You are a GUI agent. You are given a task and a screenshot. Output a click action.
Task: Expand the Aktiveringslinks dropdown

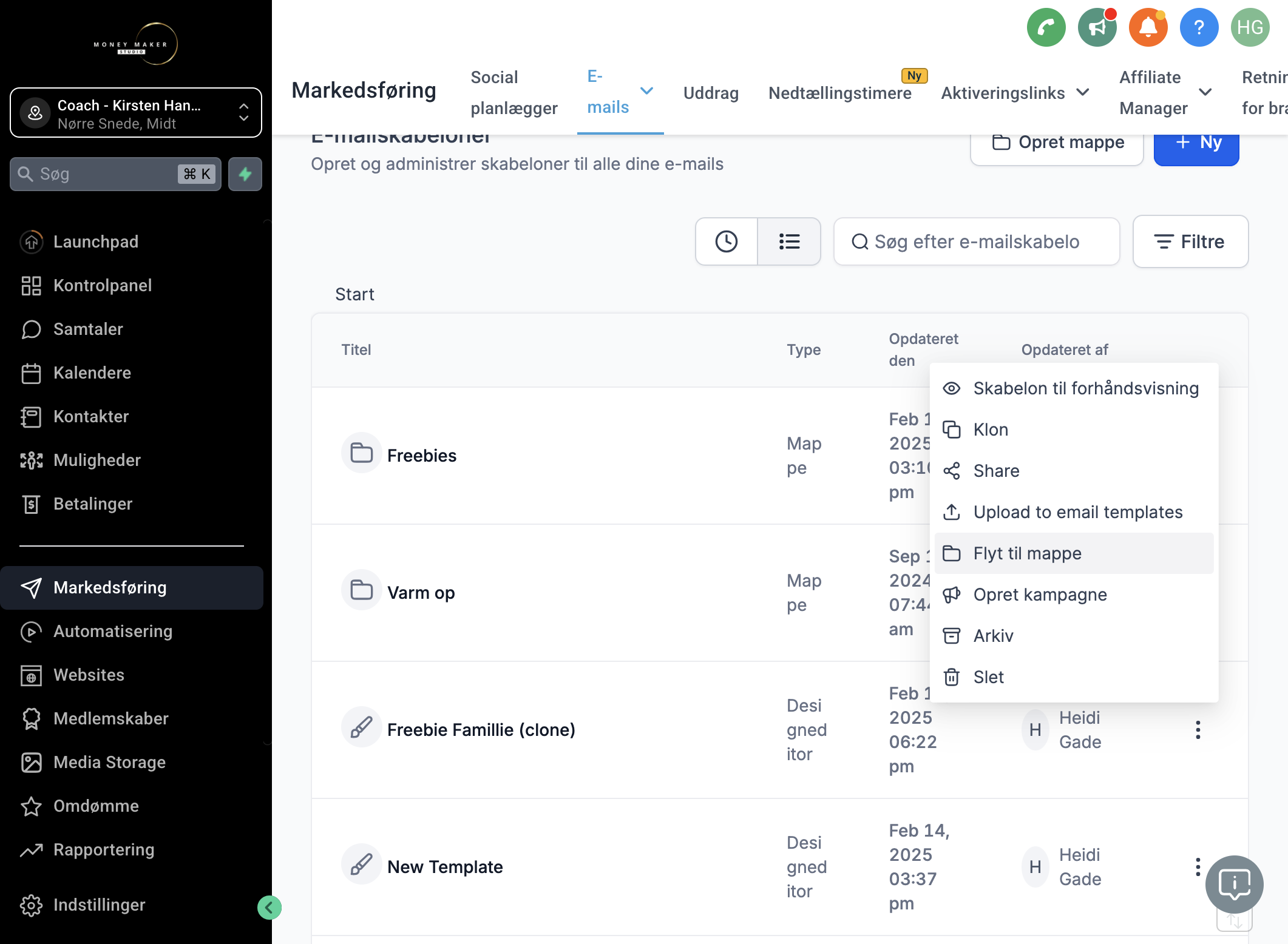click(x=1083, y=92)
